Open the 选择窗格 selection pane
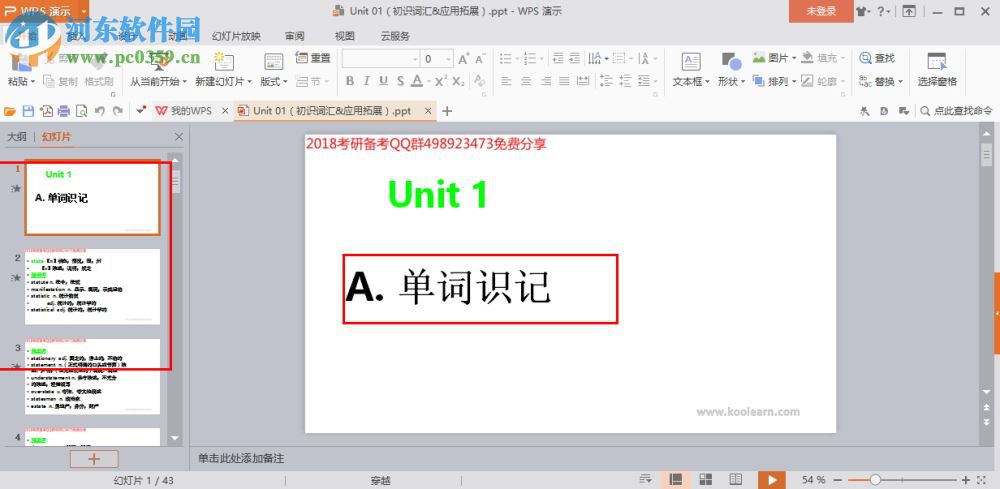 click(x=937, y=70)
